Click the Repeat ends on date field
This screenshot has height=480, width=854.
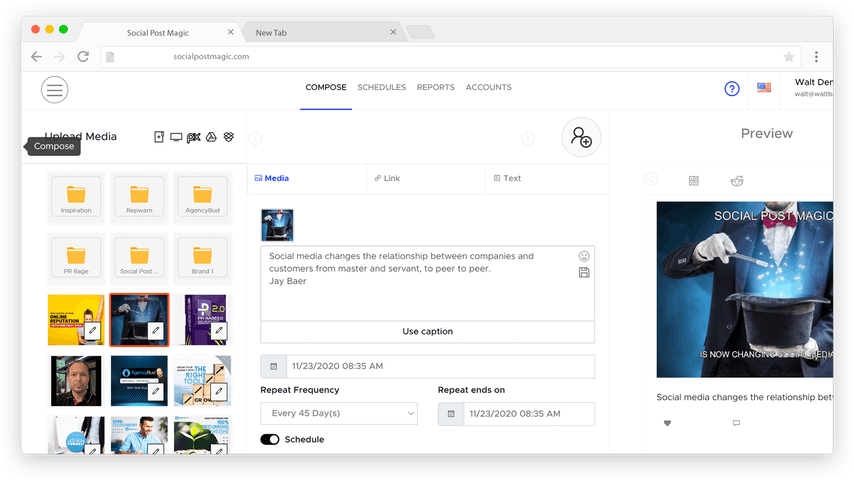[529, 414]
